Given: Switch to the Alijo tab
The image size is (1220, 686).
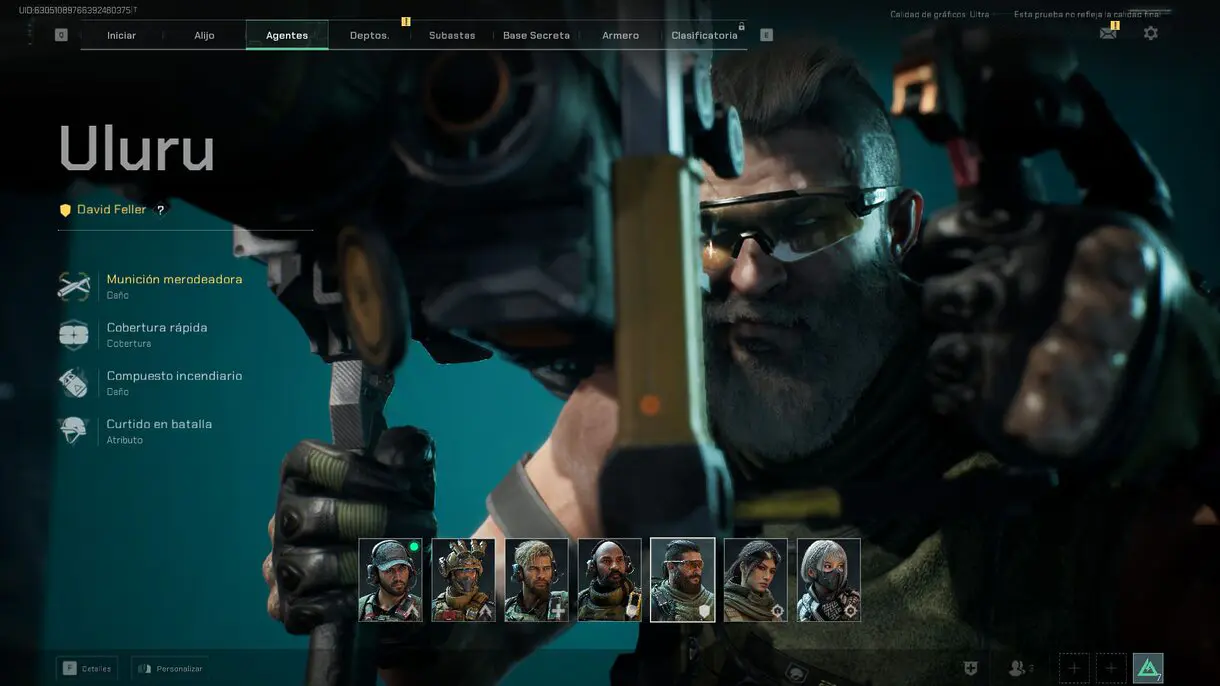Looking at the screenshot, I should click(204, 35).
